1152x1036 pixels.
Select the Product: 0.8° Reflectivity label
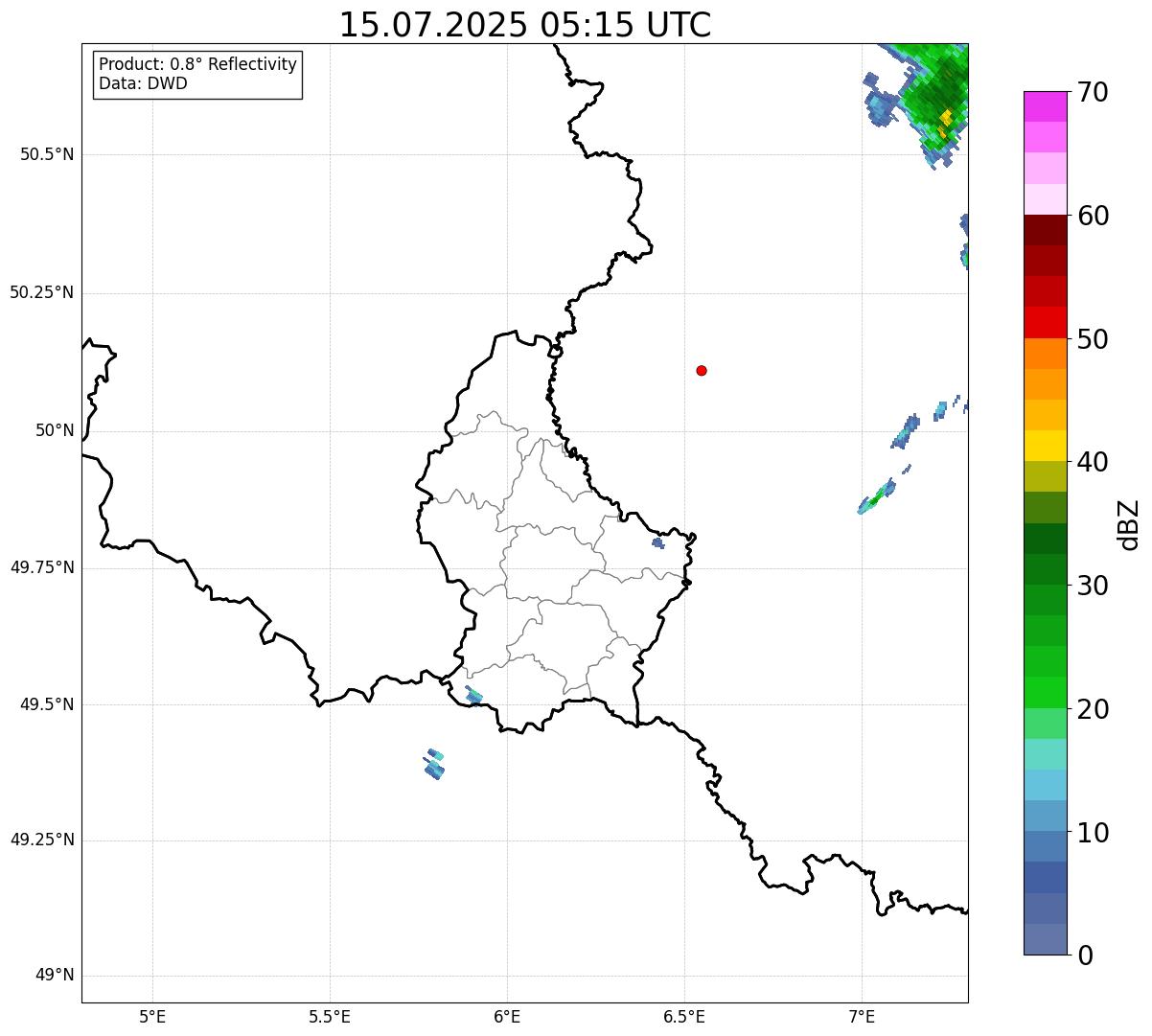(198, 64)
